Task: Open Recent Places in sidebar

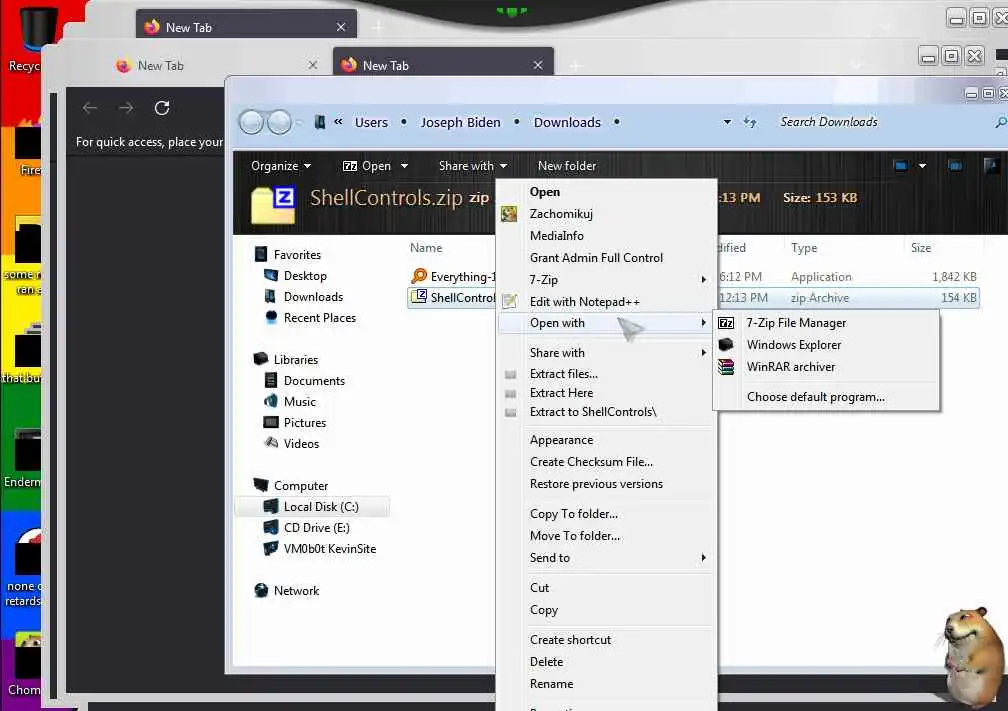Action: coord(320,318)
